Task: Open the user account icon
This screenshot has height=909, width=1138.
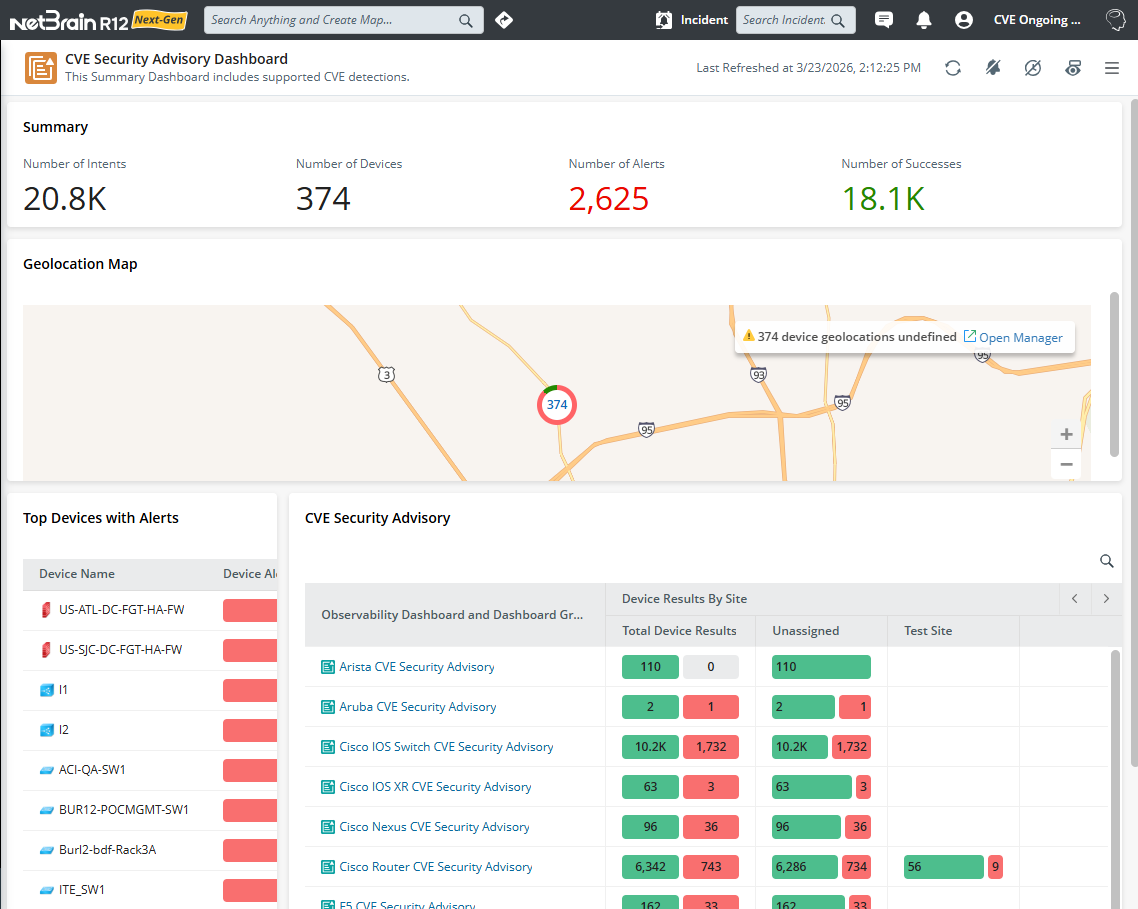Action: [964, 20]
